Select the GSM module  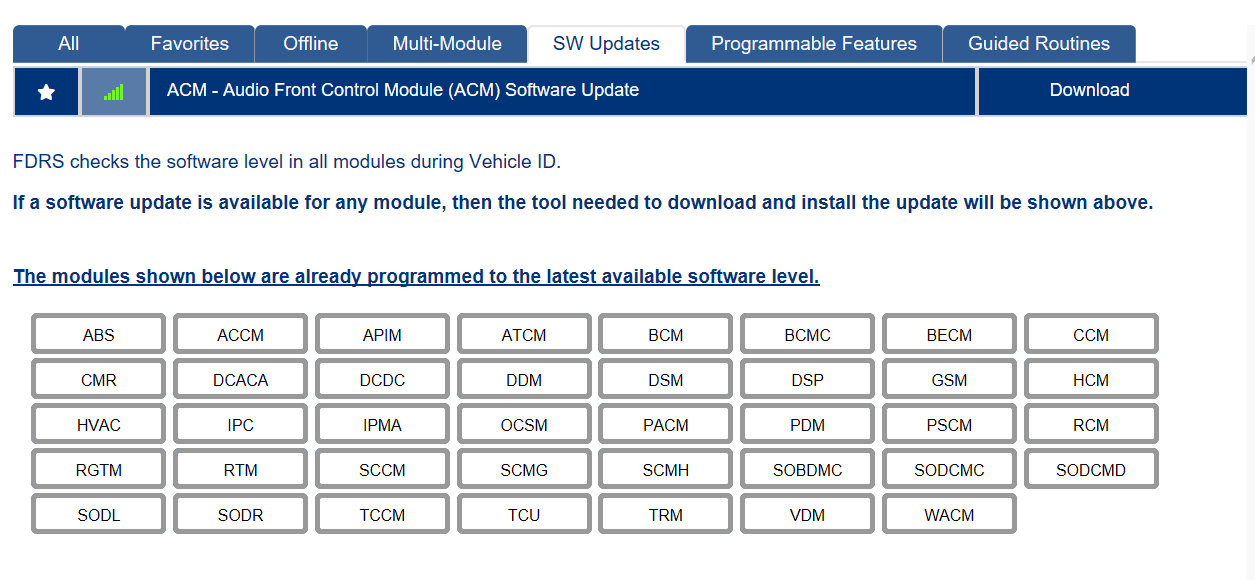coord(949,379)
